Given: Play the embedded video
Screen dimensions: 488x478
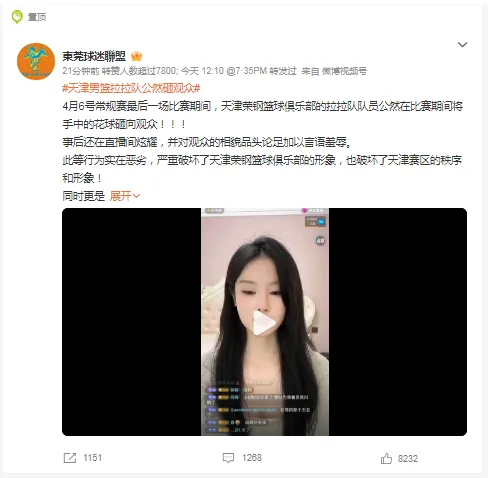Looking at the screenshot, I should [x=264, y=323].
